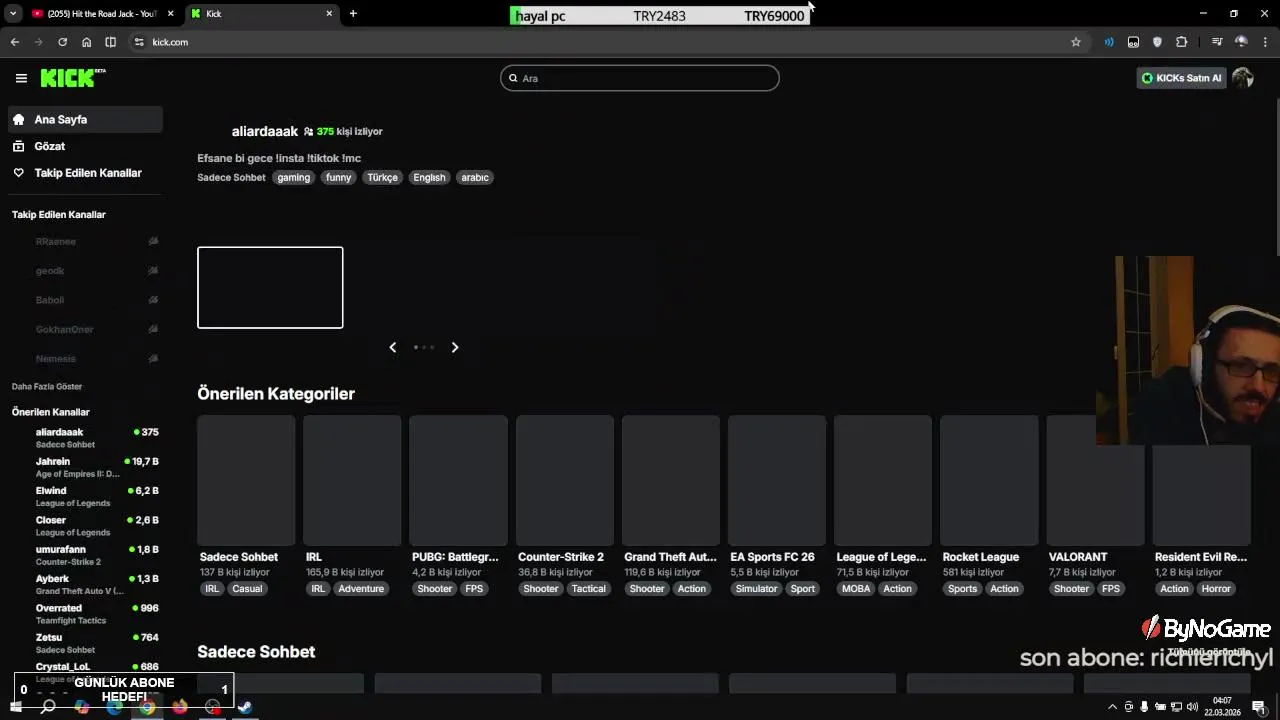Close the Kick browser tab
The image size is (1280, 720).
(x=329, y=14)
